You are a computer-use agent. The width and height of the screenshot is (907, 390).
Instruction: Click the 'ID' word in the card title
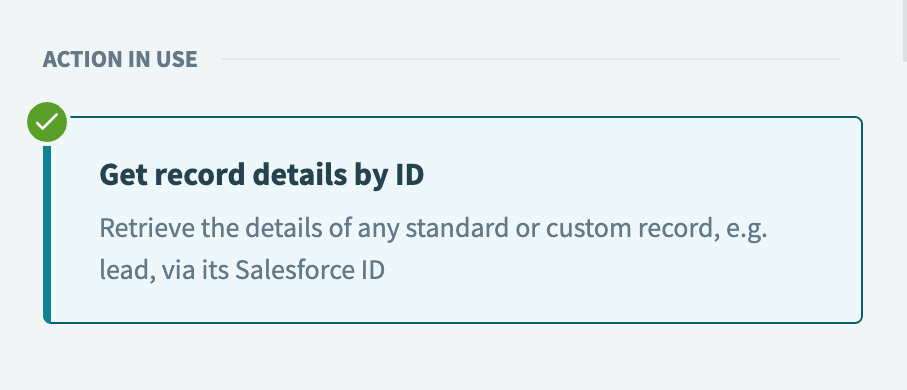(x=410, y=175)
